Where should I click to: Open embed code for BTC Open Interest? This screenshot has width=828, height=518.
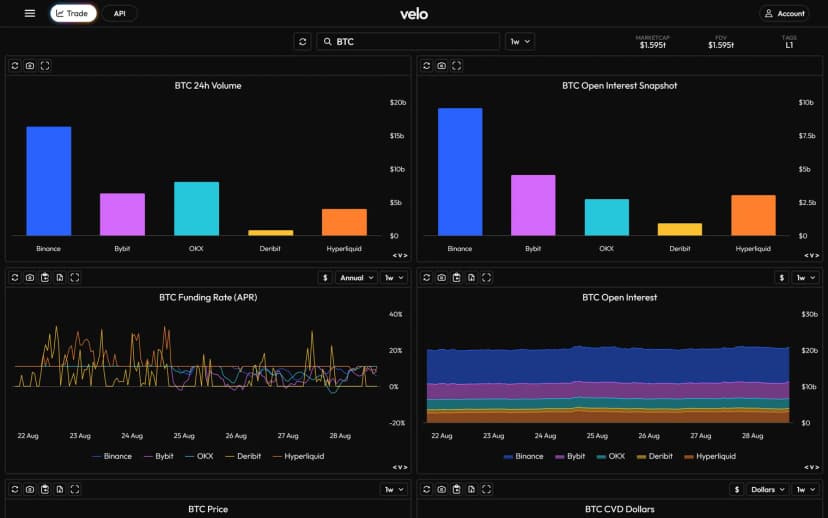(x=812, y=467)
